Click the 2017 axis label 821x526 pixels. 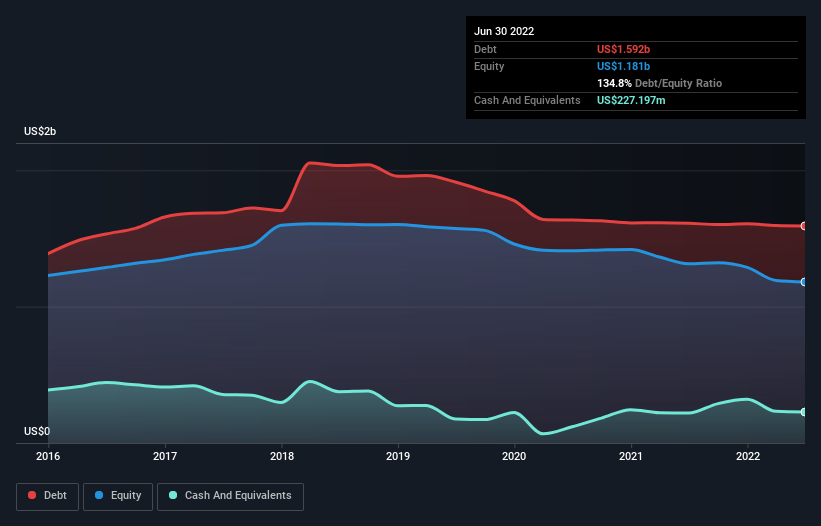coord(165,456)
